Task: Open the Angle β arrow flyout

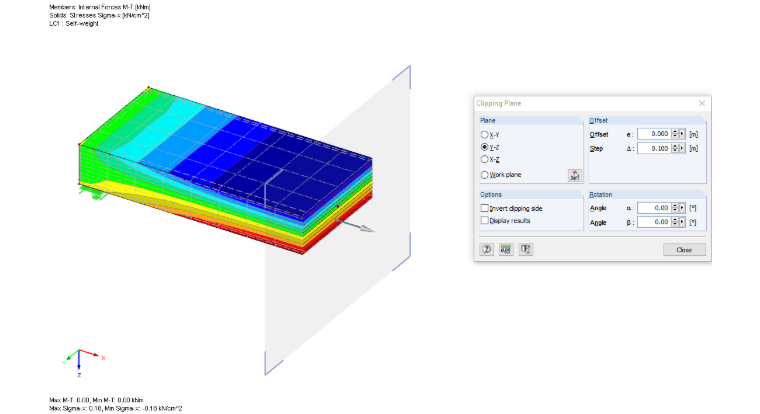Action: [682, 222]
